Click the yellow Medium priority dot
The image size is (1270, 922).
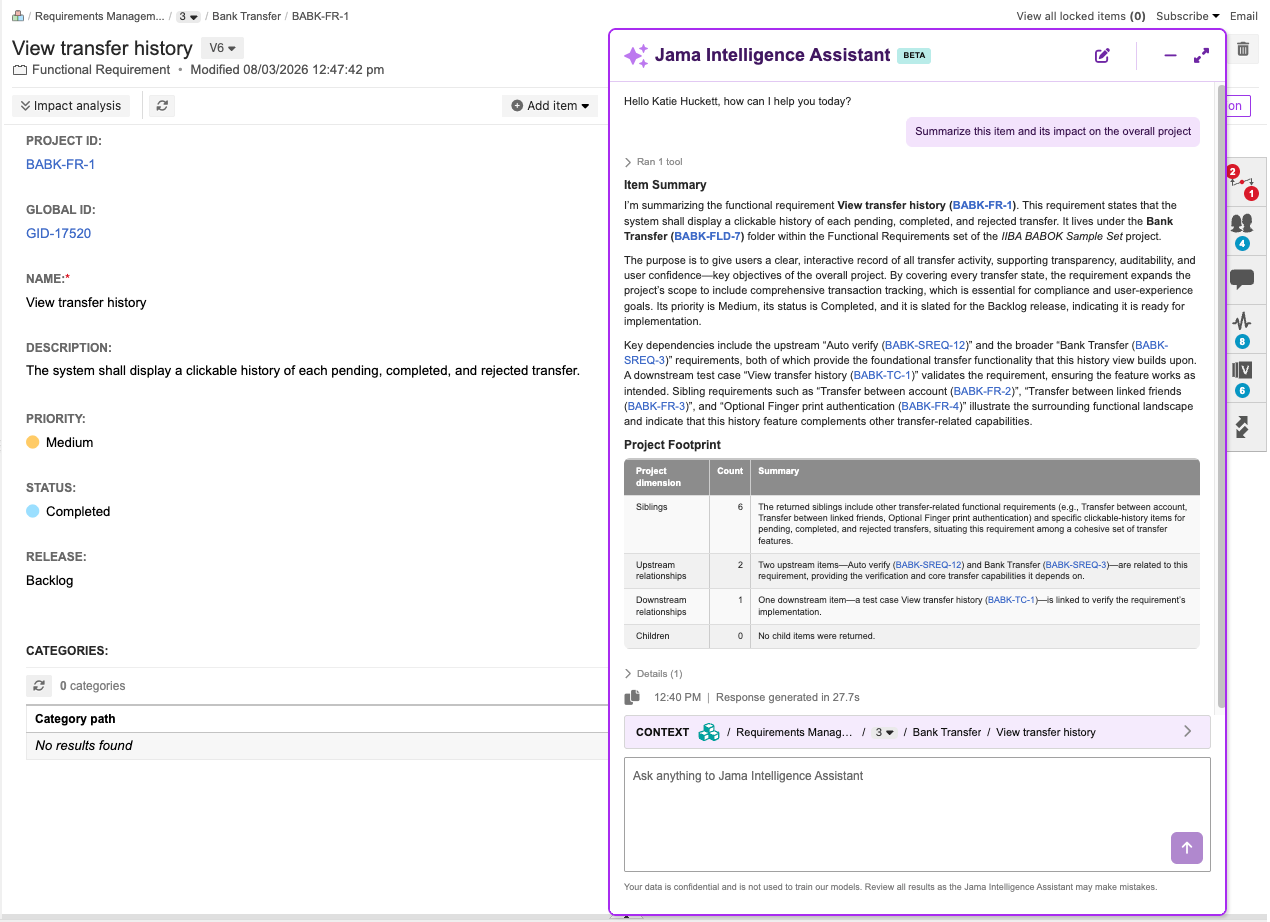pos(33,442)
